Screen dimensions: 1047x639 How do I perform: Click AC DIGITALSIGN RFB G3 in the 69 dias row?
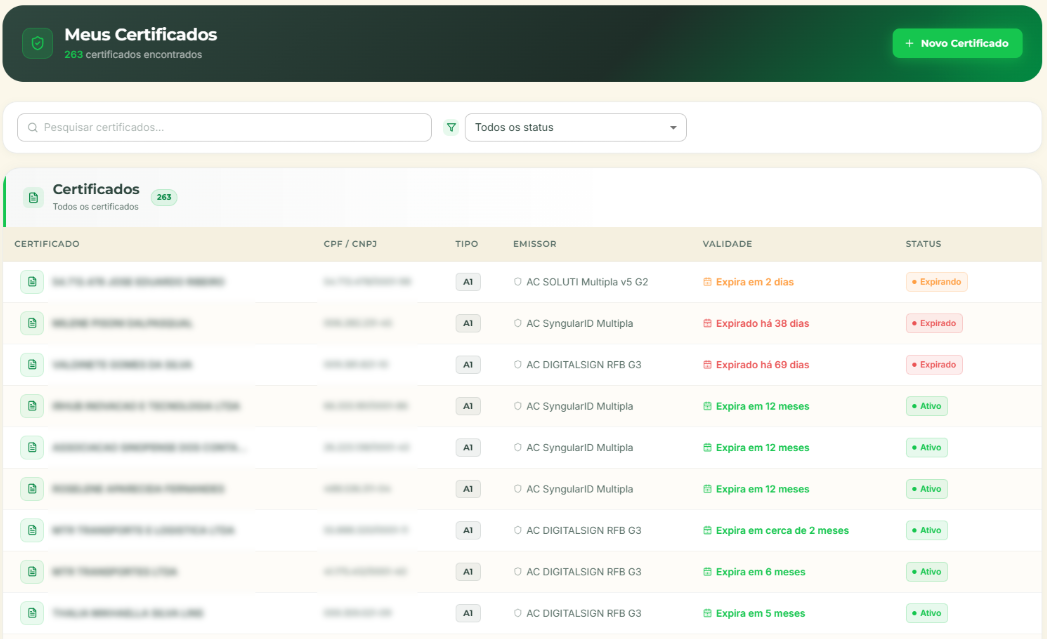click(x=584, y=365)
